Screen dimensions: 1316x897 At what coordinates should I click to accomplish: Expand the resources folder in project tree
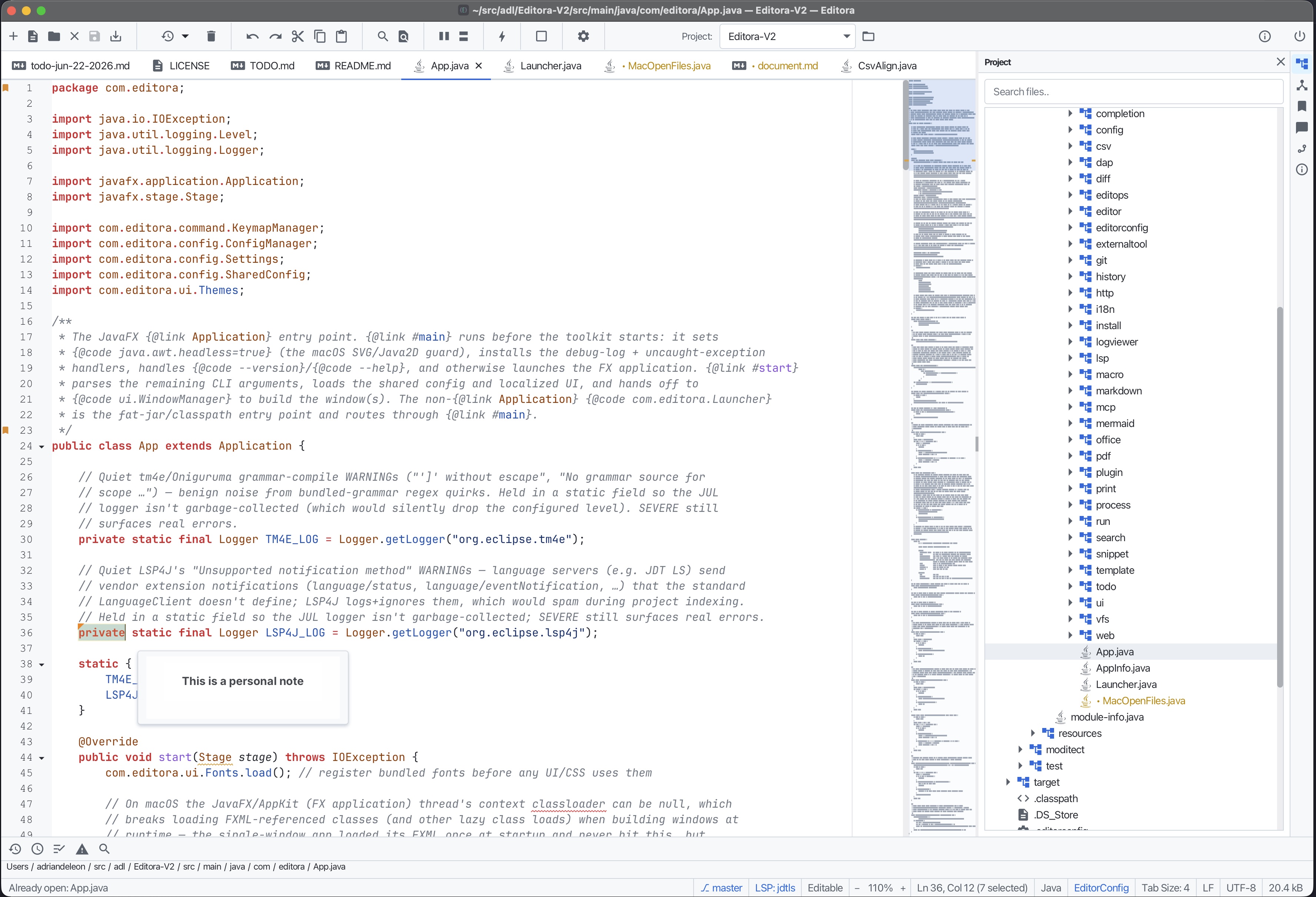pos(1033,733)
